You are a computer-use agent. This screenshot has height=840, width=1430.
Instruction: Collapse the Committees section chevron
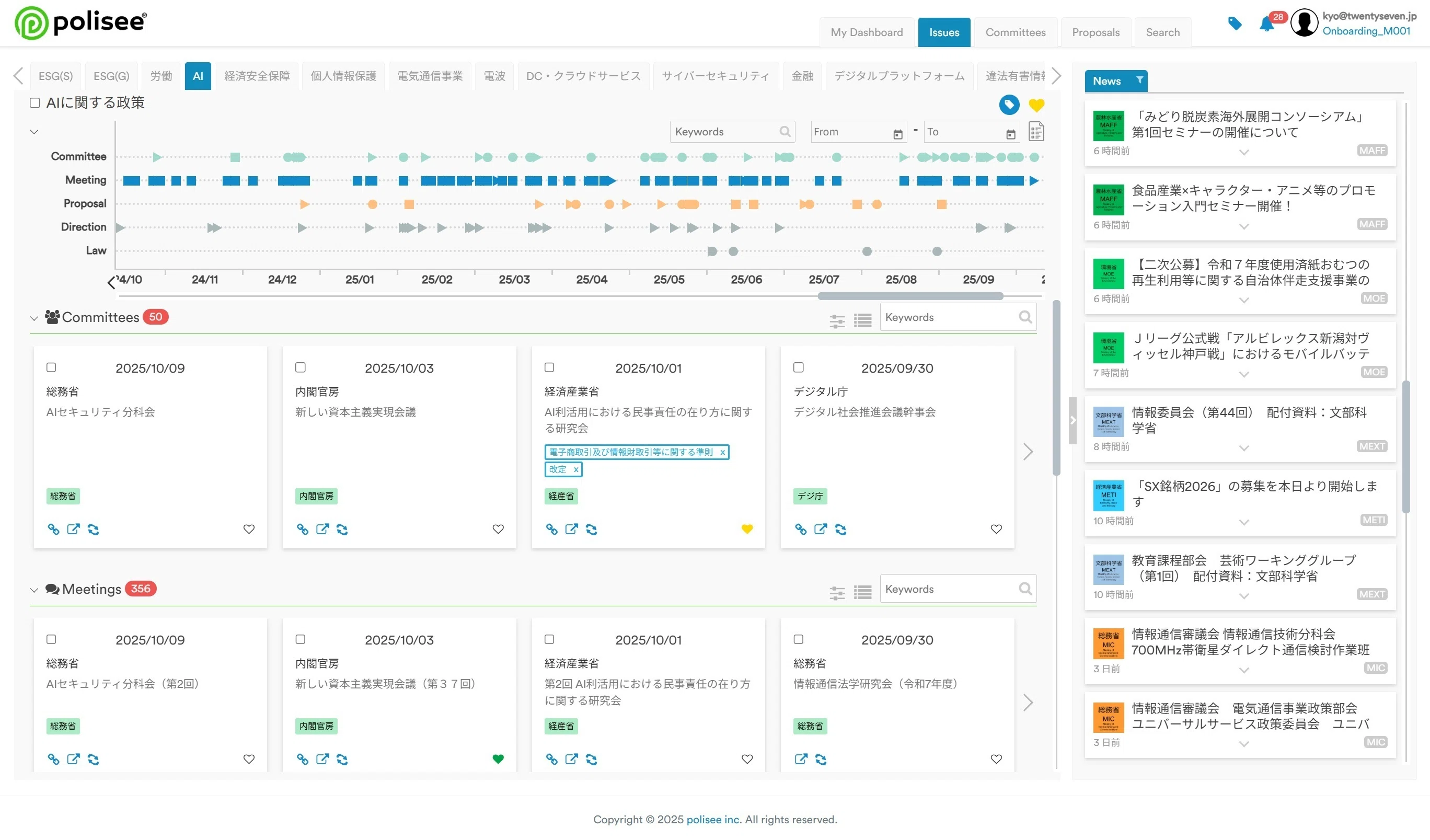34,318
